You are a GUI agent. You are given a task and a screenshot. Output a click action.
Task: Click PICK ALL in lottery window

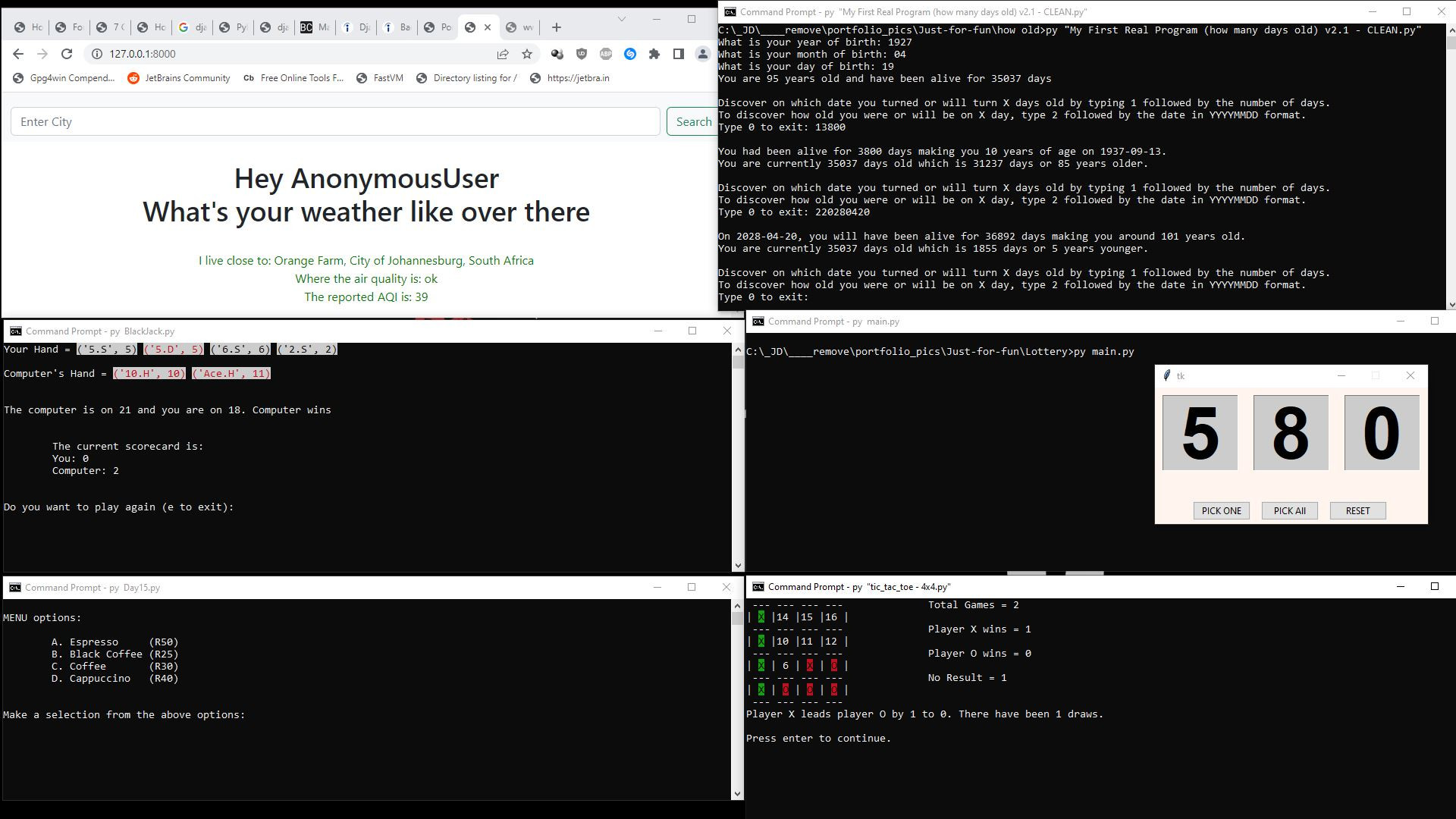click(x=1289, y=511)
